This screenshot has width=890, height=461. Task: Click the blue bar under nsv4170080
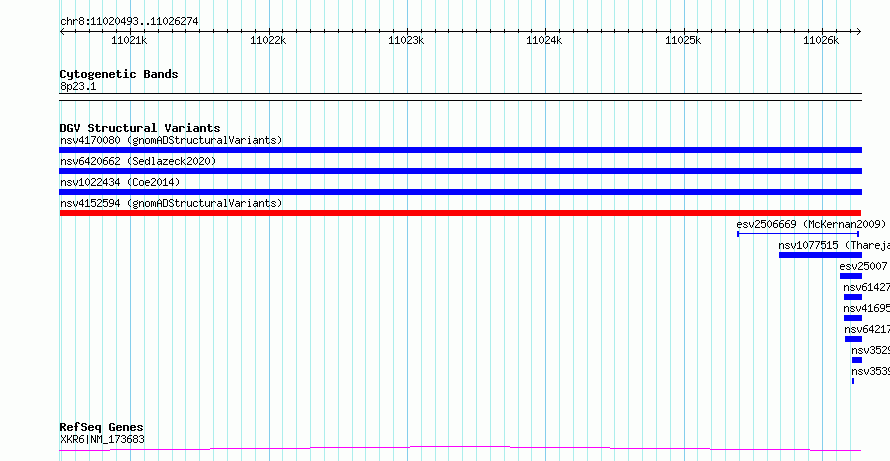pos(460,150)
